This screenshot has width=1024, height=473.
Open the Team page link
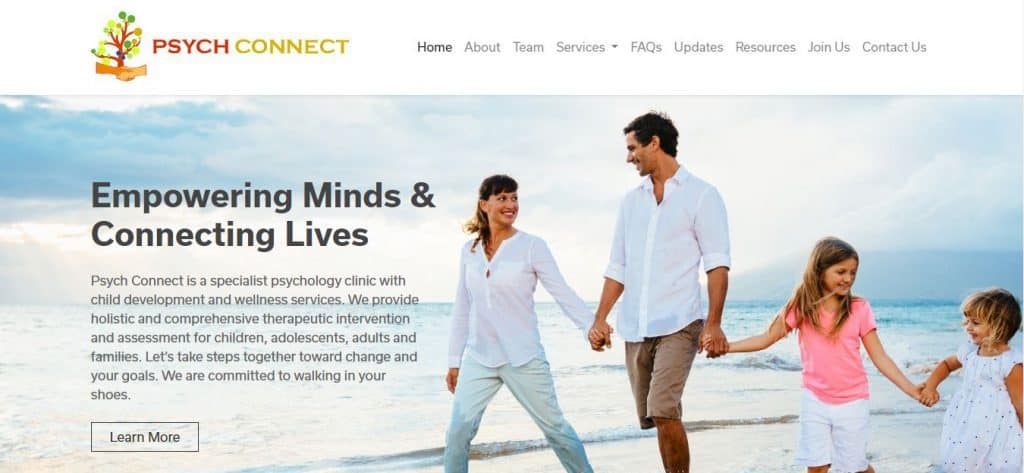point(528,47)
